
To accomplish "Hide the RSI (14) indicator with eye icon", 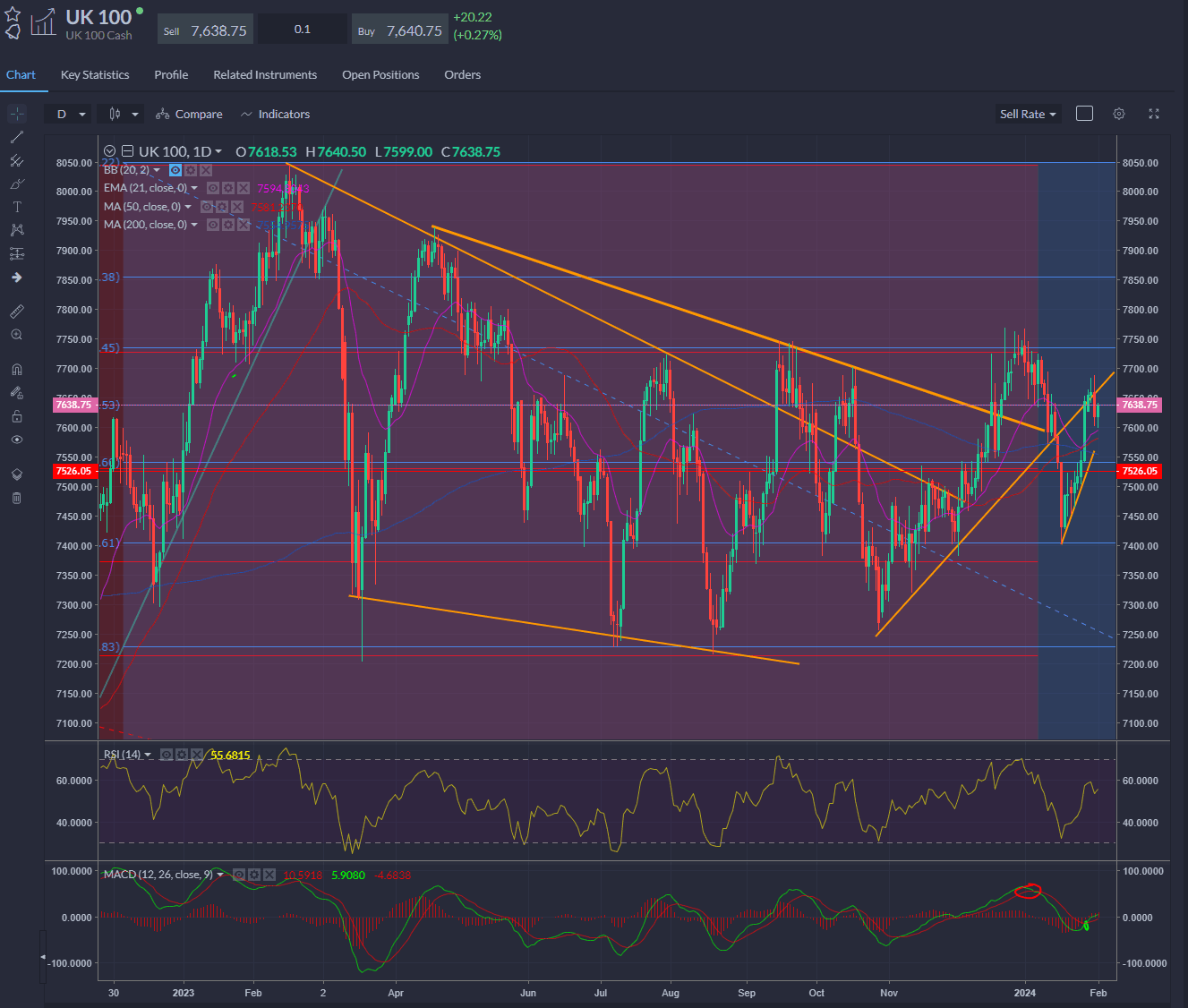I will 167,755.
